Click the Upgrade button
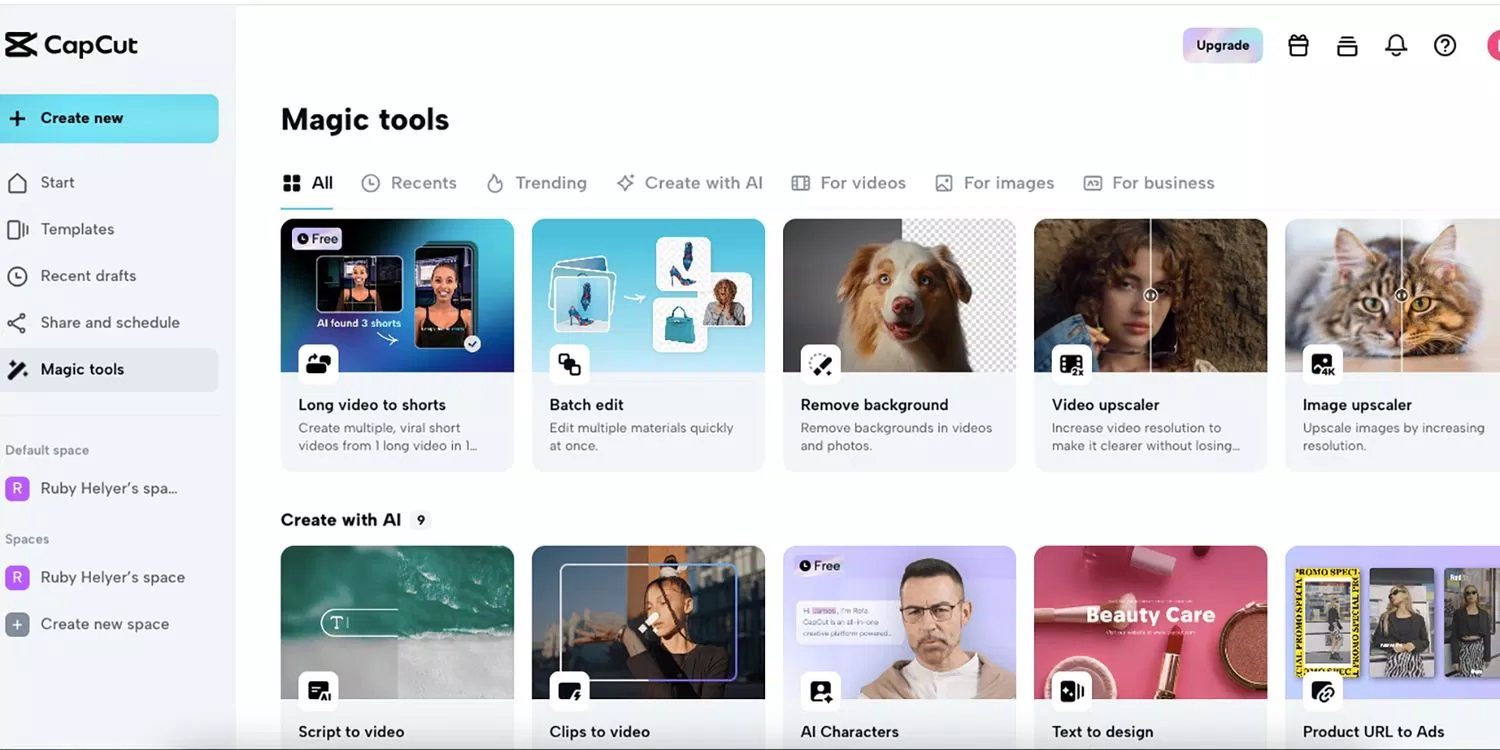This screenshot has height=750, width=1500. click(1222, 45)
